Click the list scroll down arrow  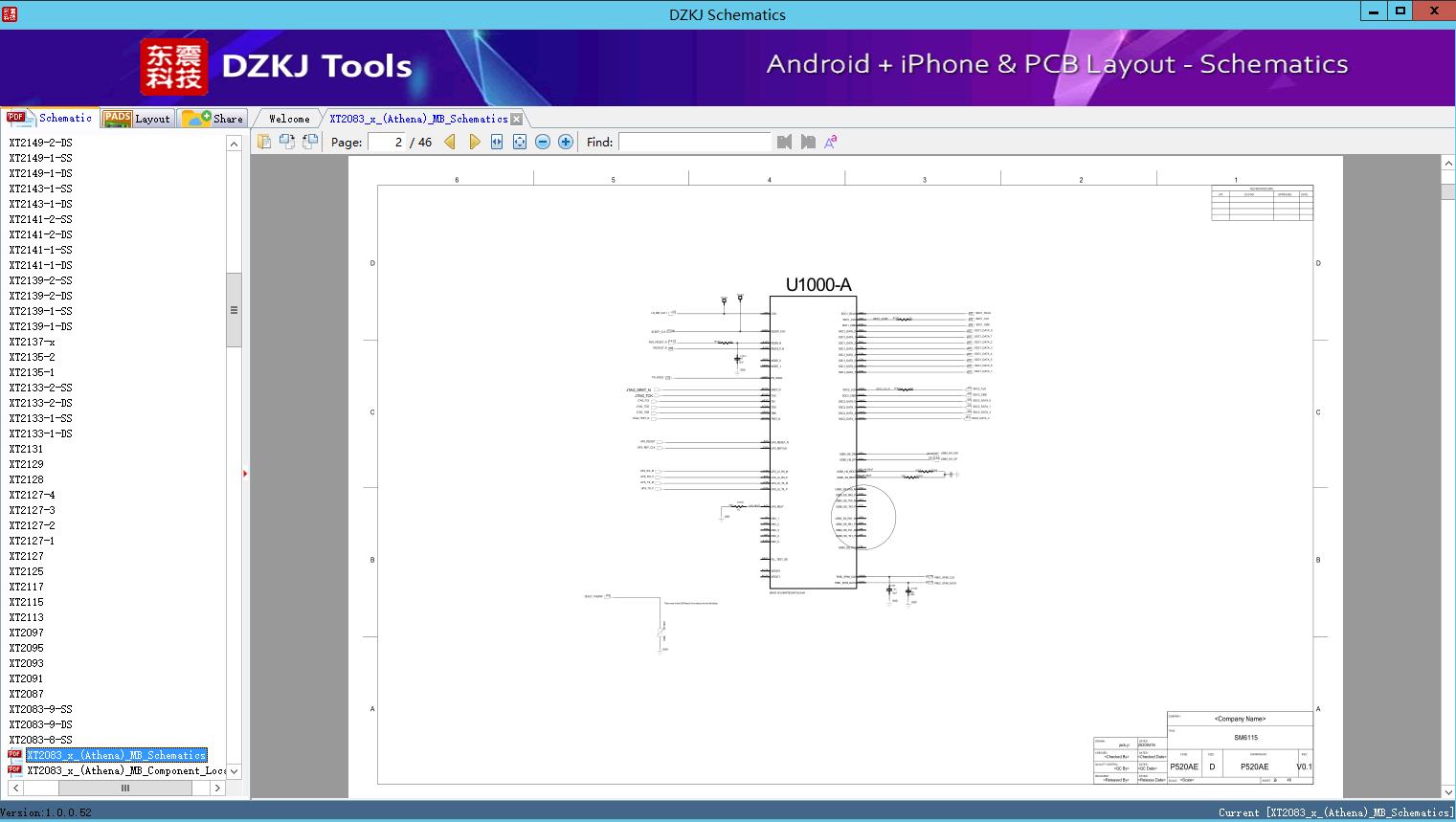click(x=234, y=771)
